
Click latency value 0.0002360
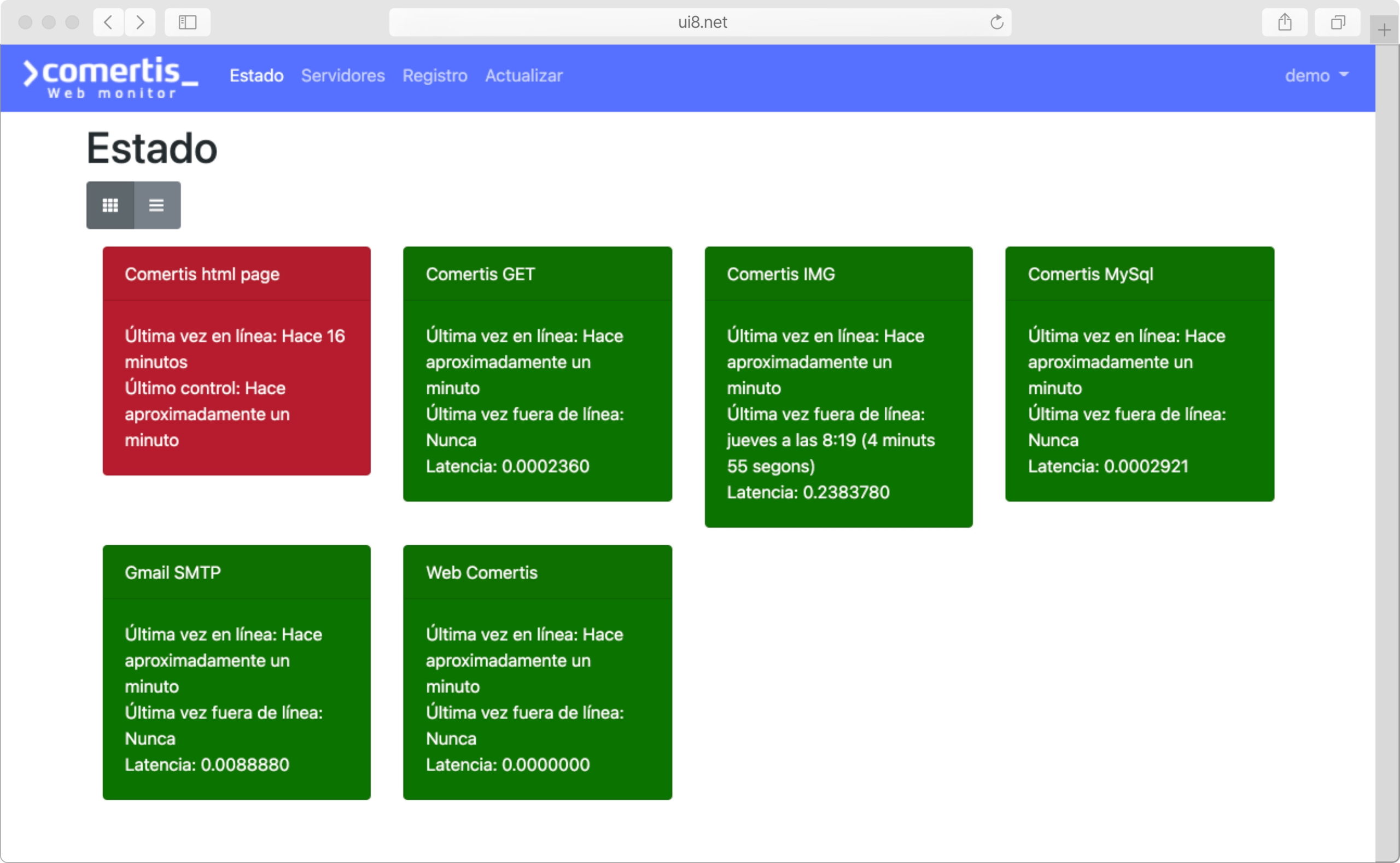point(546,467)
